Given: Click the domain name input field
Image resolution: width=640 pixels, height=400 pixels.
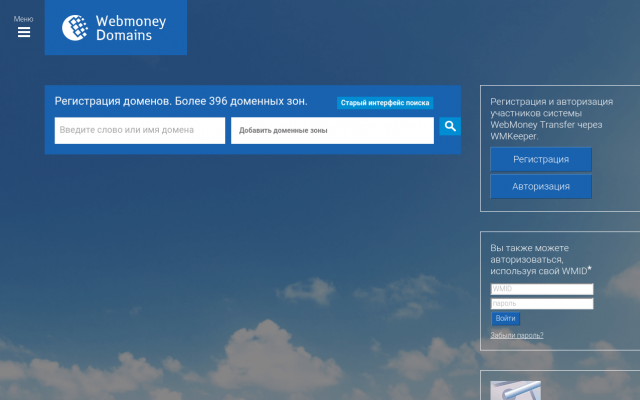Looking at the screenshot, I should pyautogui.click(x=140, y=130).
